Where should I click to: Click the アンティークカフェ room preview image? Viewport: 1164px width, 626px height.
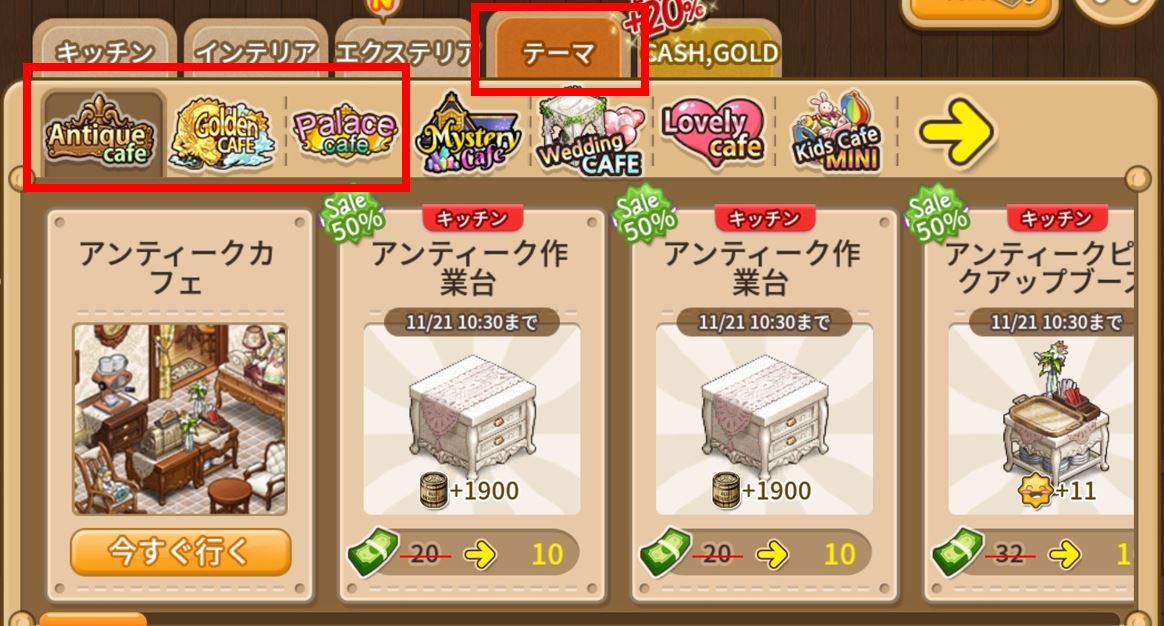pyautogui.click(x=180, y=419)
